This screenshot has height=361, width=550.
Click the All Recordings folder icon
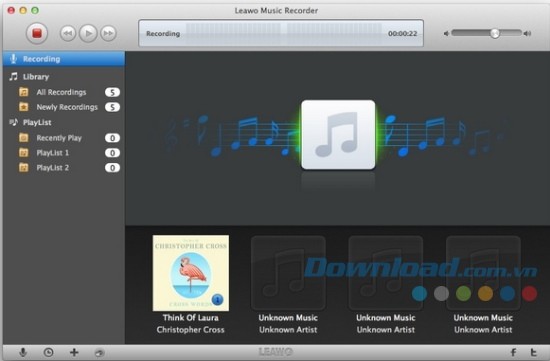click(24, 92)
